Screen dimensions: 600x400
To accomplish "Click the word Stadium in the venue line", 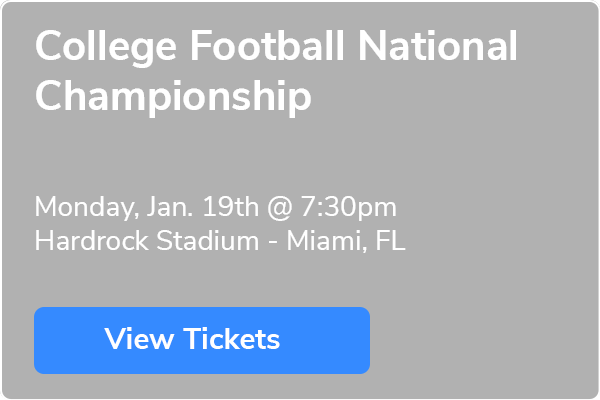I will (x=207, y=241).
